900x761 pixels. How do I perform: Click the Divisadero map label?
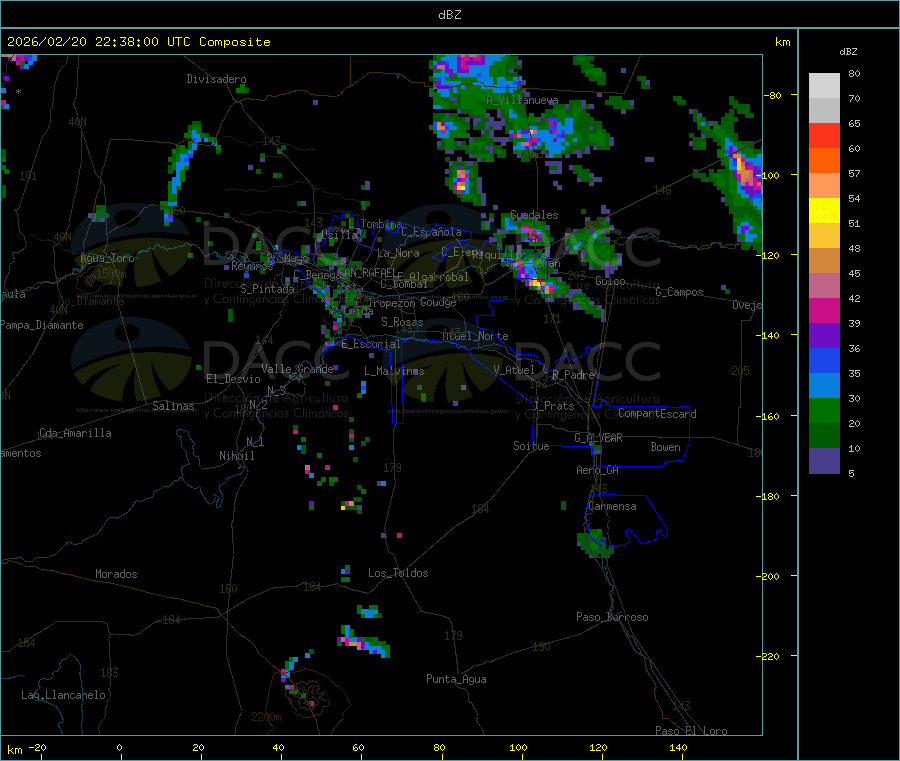tap(216, 79)
